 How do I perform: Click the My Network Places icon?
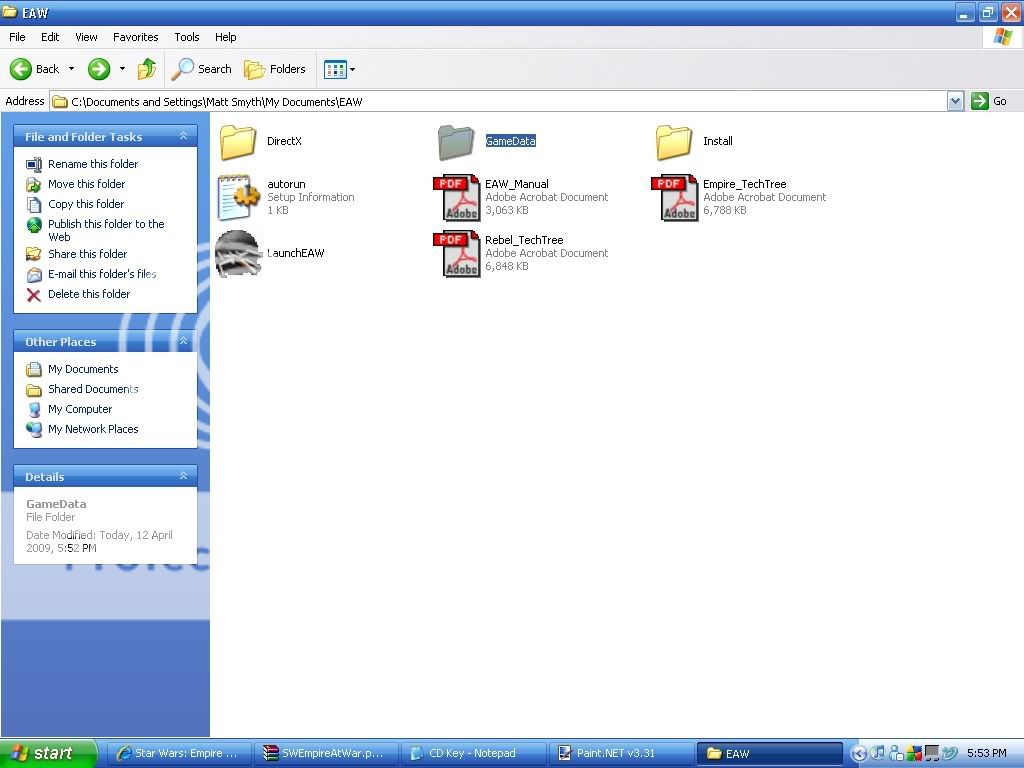coord(34,429)
